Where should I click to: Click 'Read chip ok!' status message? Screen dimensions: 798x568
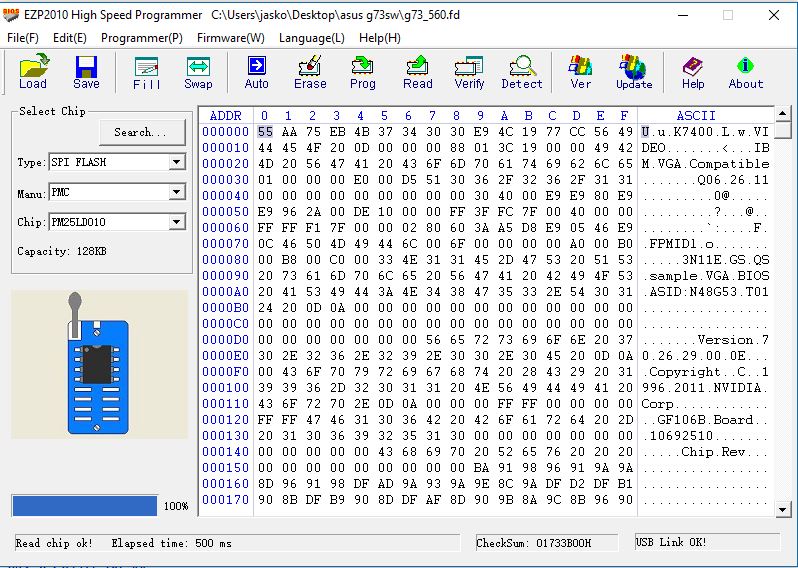point(54,543)
